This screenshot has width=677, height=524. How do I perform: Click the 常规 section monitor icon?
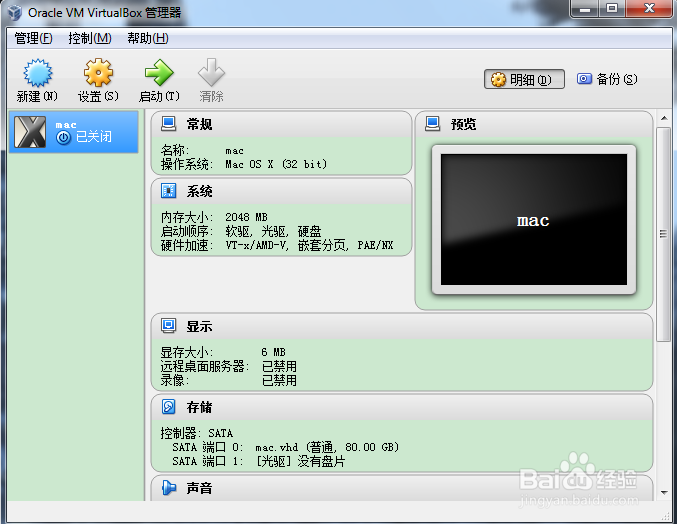[x=168, y=124]
